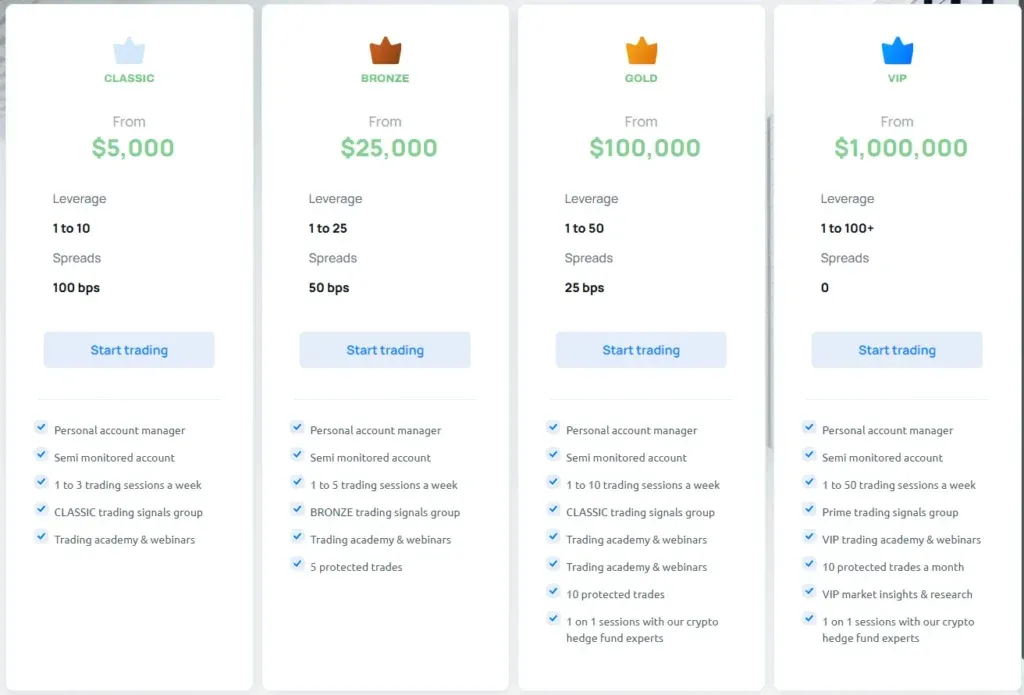This screenshot has height=695, width=1024.
Task: Toggle Classic's Personal account manager checkbox
Action: pyautogui.click(x=41, y=427)
